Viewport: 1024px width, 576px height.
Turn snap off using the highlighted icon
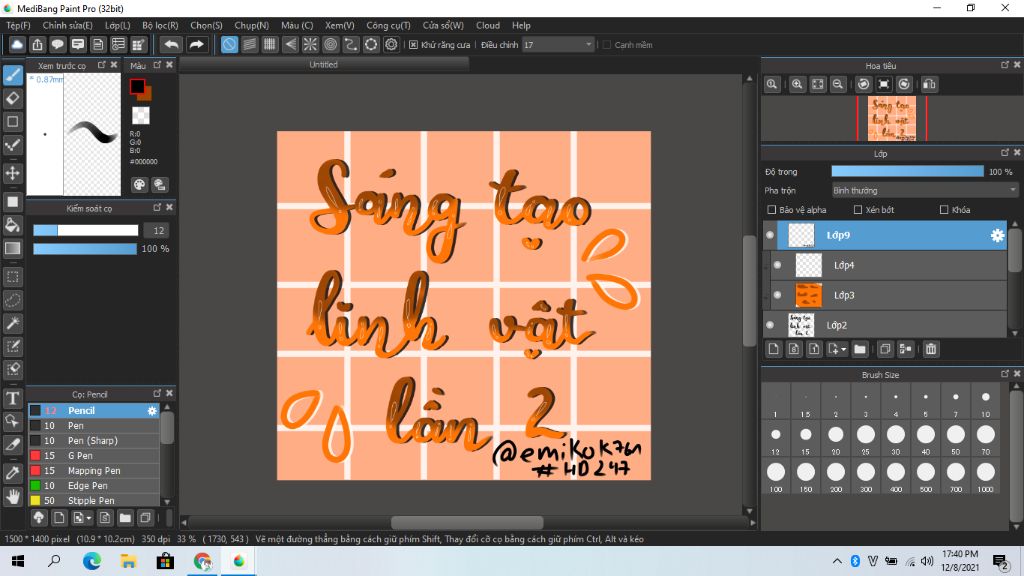(x=229, y=44)
